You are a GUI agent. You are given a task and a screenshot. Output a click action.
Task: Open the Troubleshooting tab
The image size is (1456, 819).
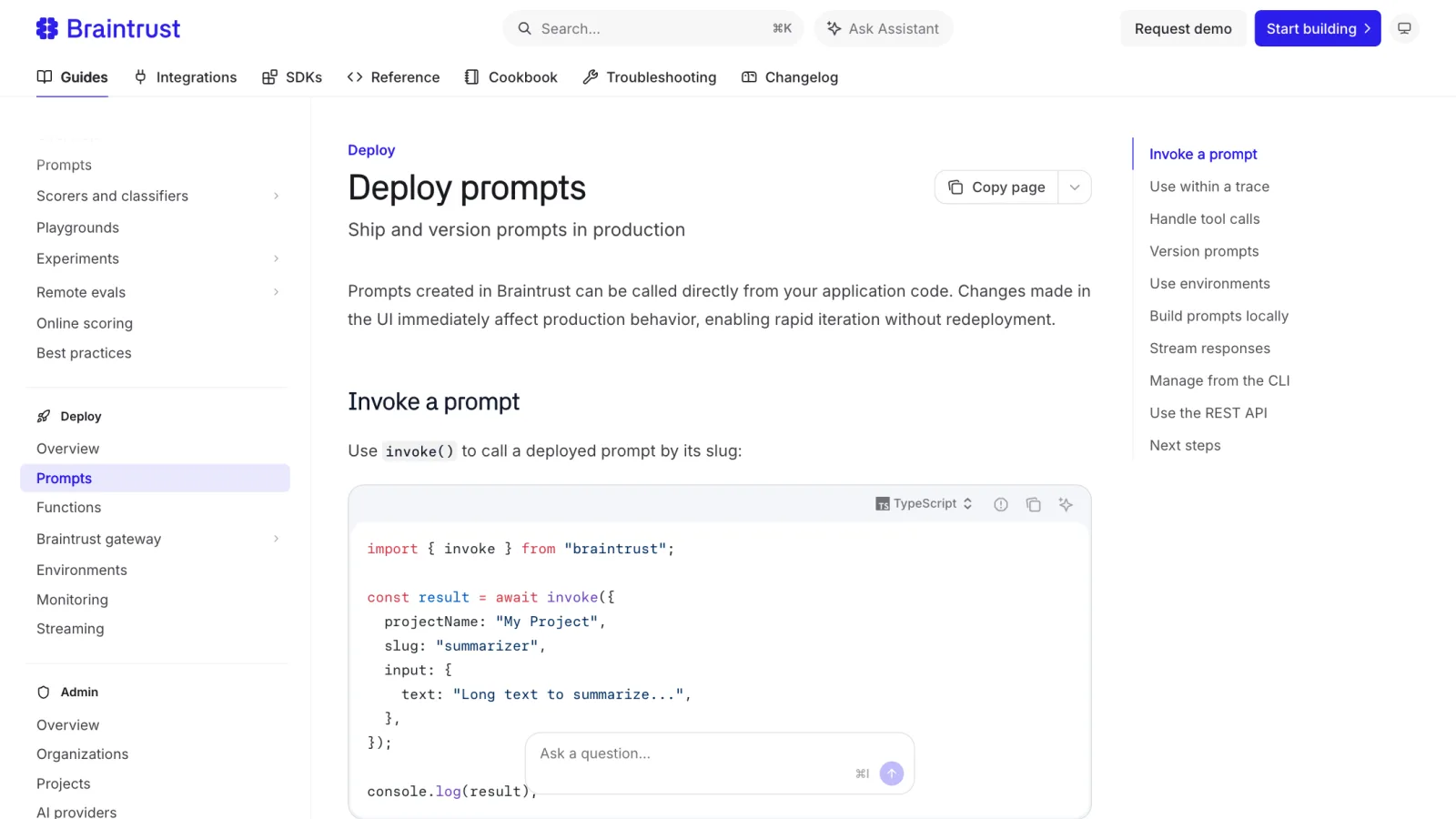650,77
